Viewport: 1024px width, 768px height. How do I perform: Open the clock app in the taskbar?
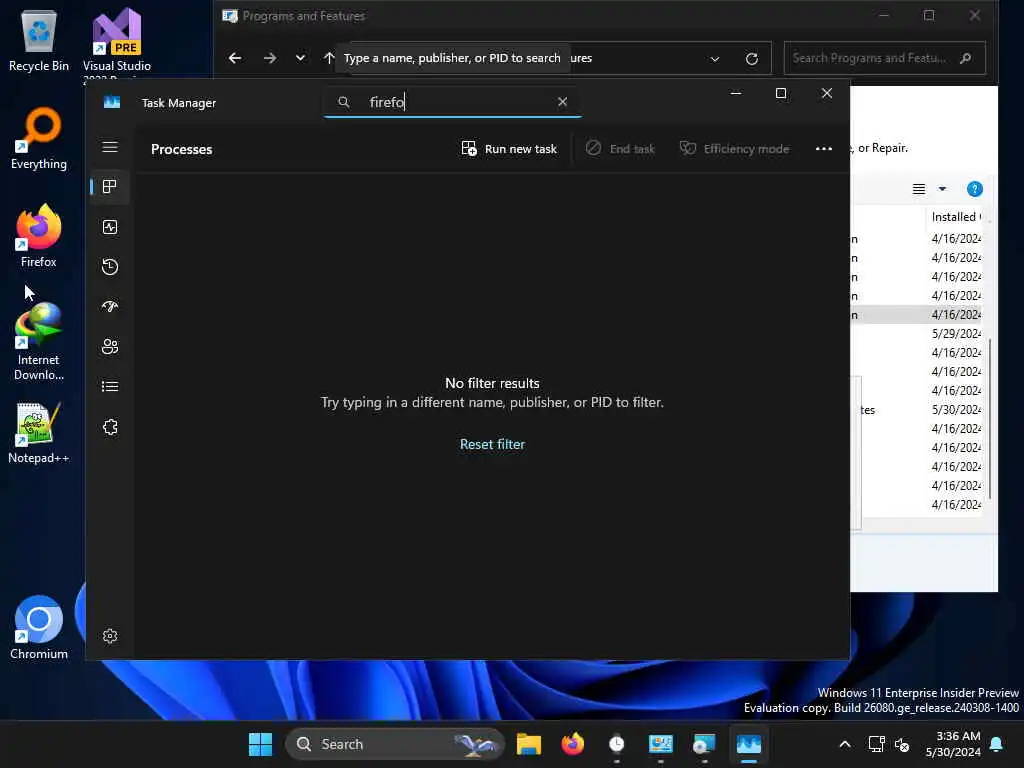coord(616,744)
